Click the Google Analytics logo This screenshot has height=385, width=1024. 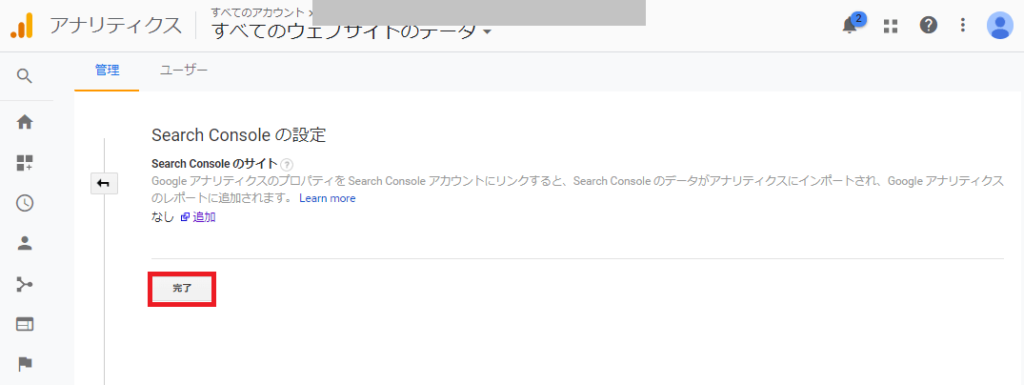tap(22, 25)
